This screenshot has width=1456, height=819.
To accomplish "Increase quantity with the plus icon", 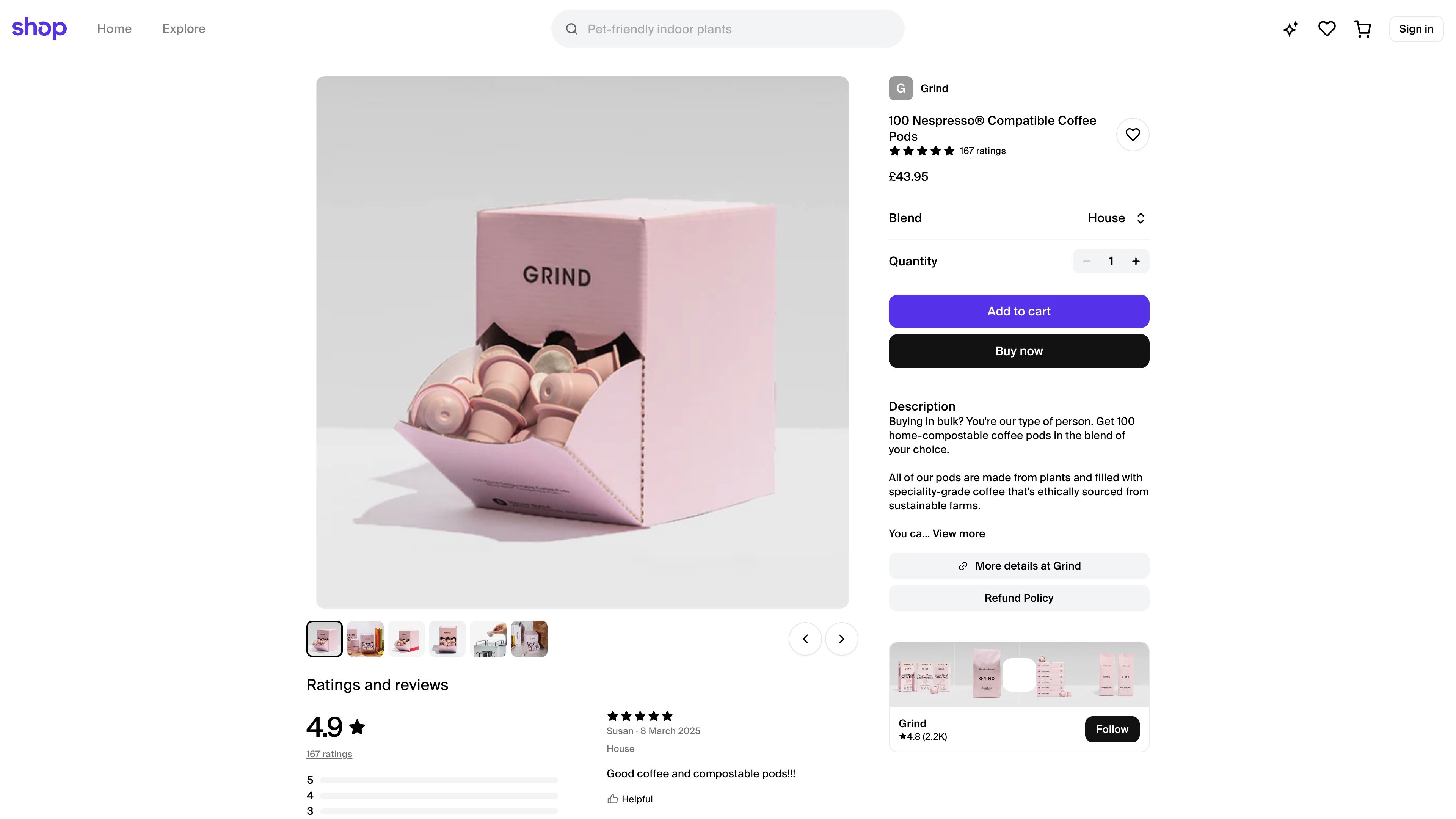I will tap(1136, 261).
